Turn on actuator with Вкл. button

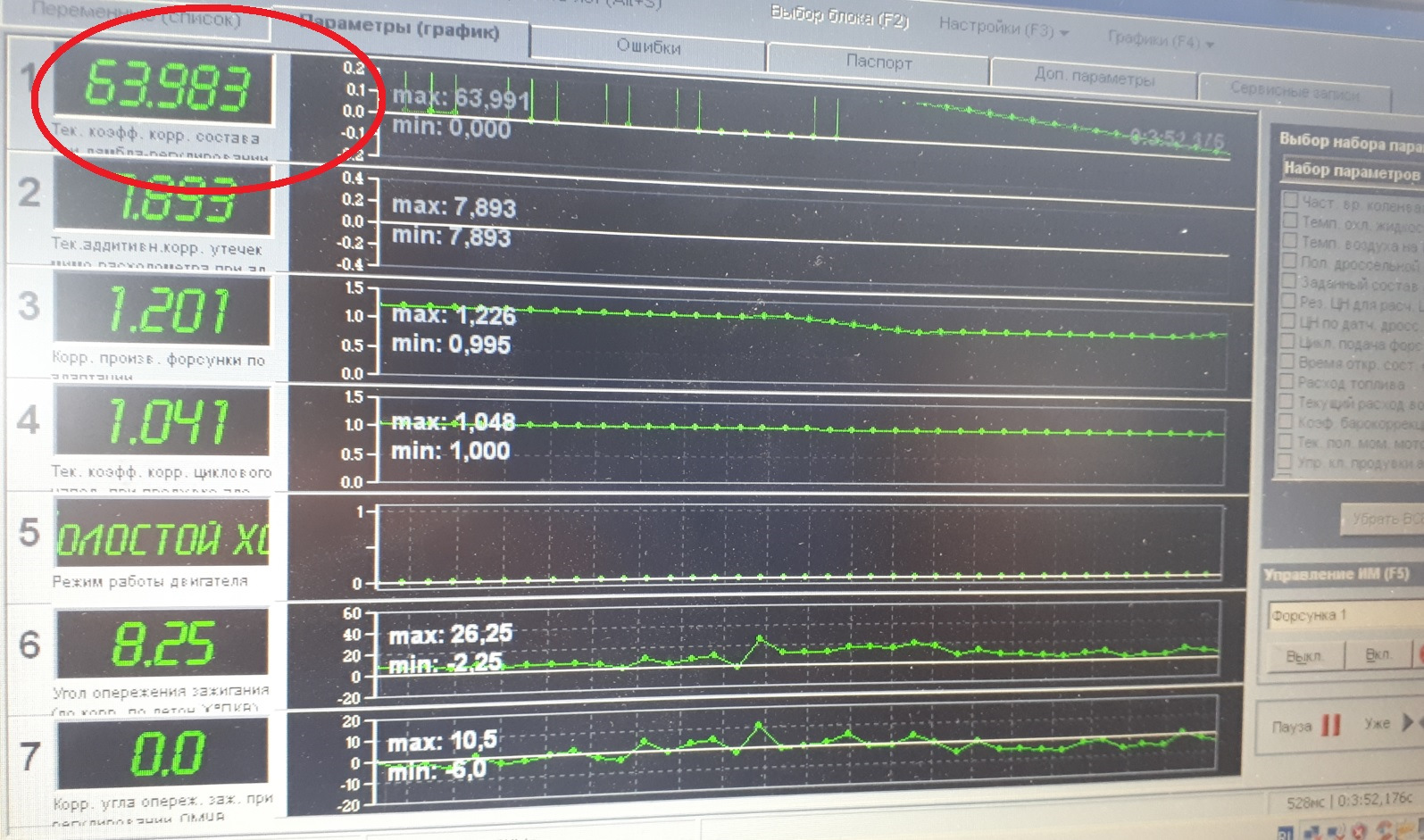click(1378, 654)
